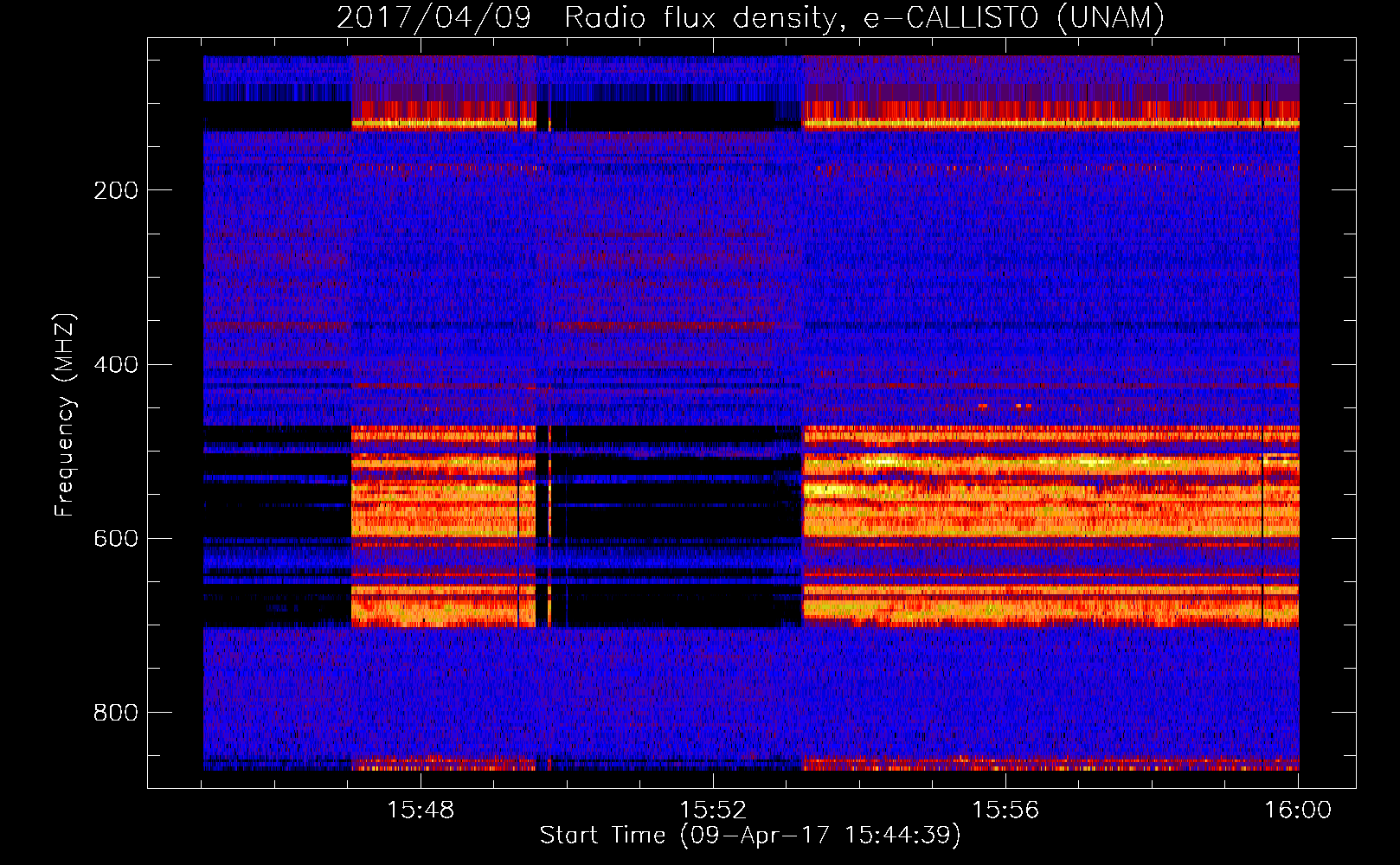This screenshot has height=865, width=1400.
Task: Click the '15:56' time tick label
Action: [1005, 811]
